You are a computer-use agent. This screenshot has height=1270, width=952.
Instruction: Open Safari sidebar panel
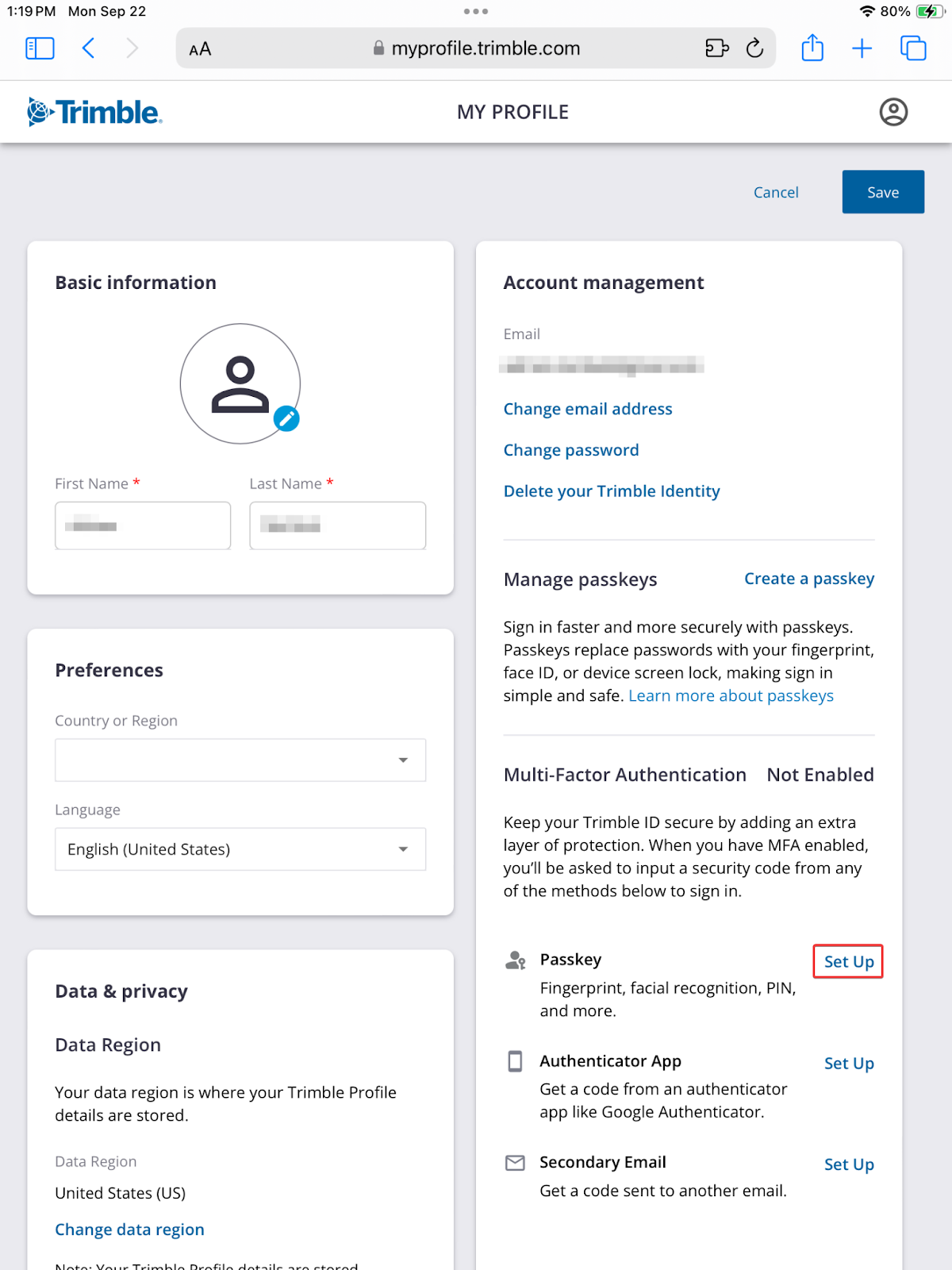pos(40,48)
